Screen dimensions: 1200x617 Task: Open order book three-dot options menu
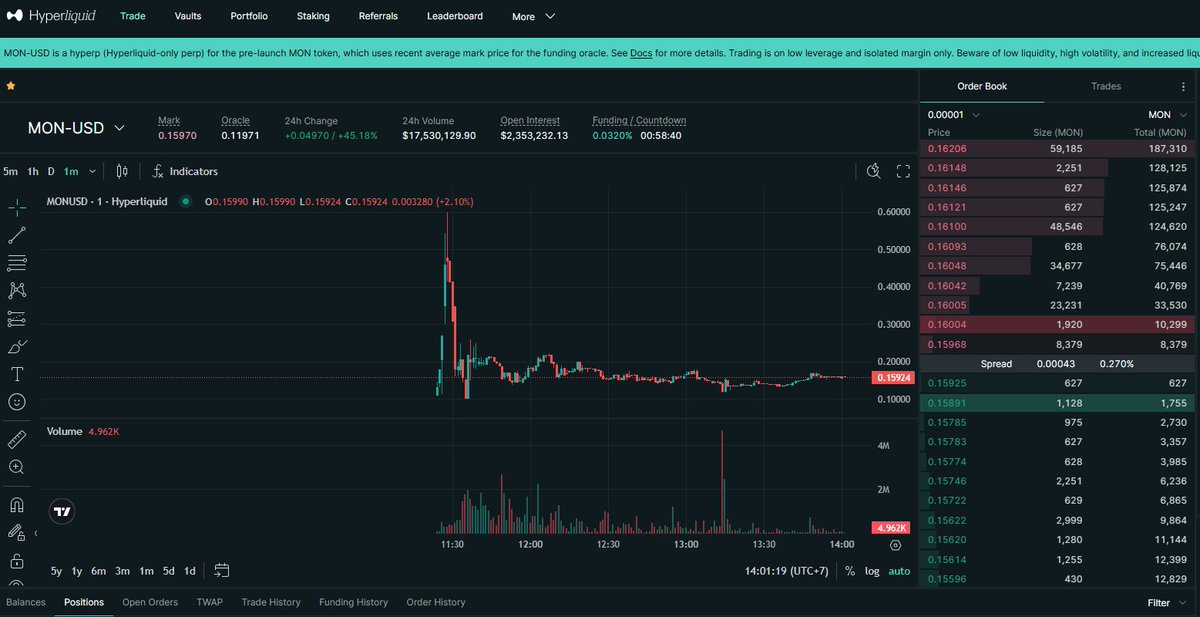point(1184,87)
